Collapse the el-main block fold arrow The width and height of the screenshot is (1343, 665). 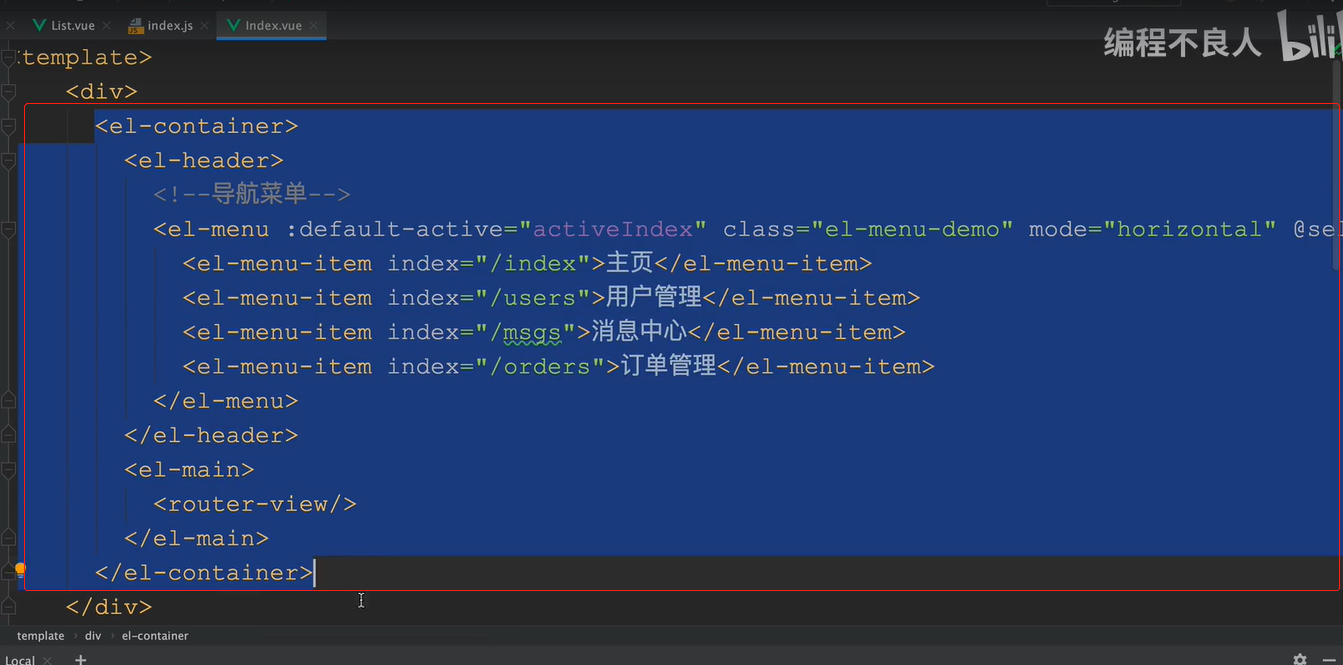click(8, 468)
